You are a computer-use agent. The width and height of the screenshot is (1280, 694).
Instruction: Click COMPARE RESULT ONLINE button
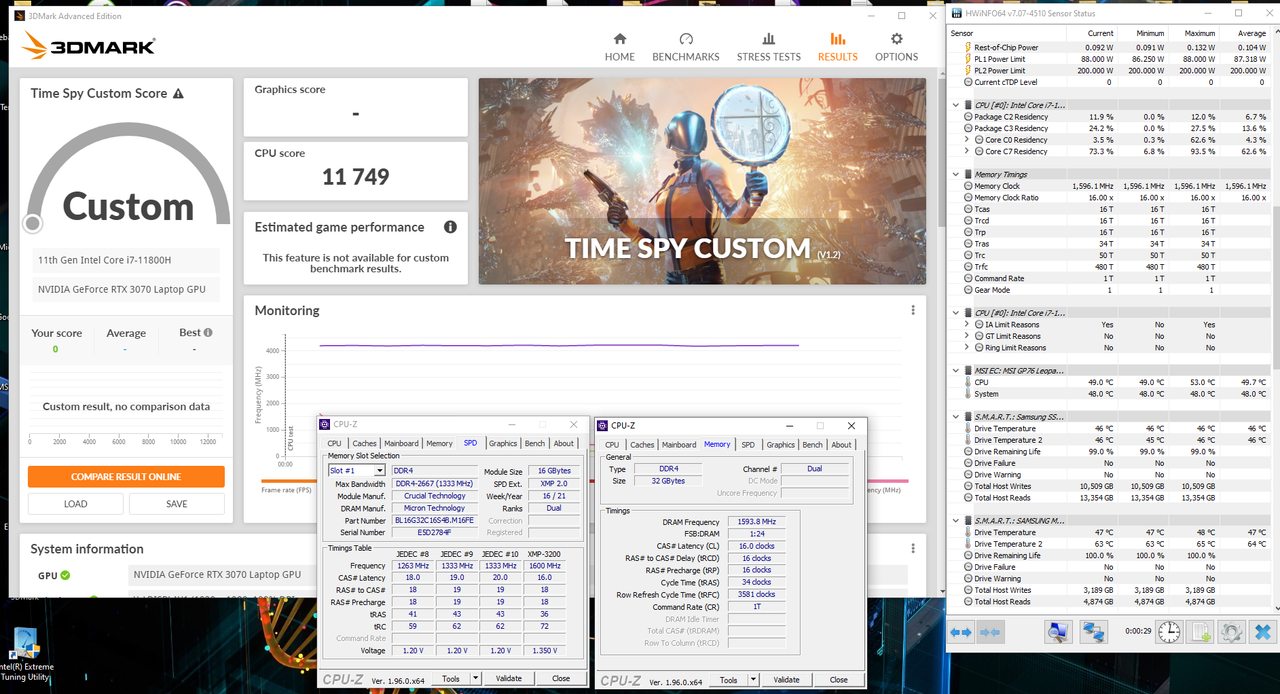(x=126, y=477)
